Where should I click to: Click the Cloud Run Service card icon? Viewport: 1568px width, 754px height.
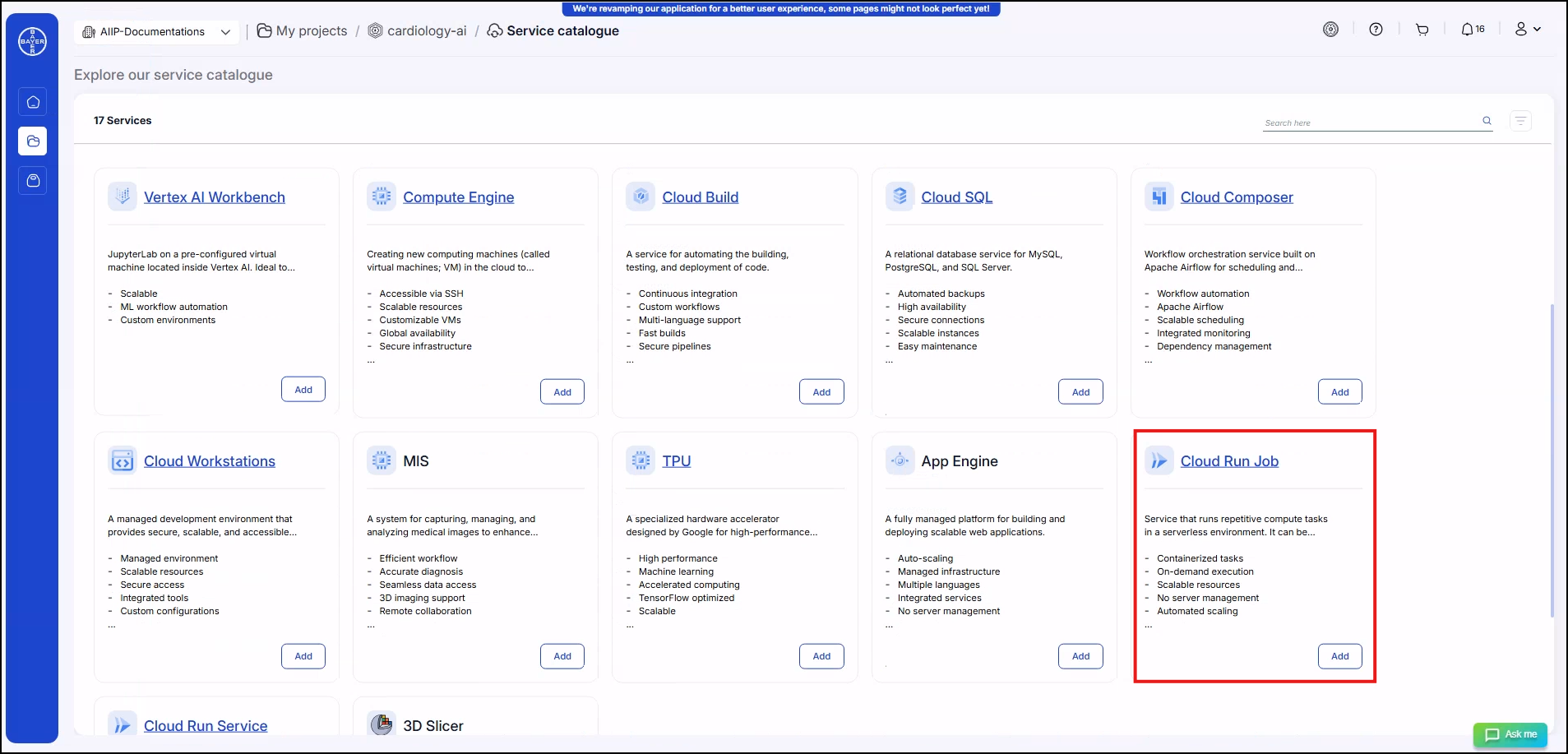click(x=123, y=724)
